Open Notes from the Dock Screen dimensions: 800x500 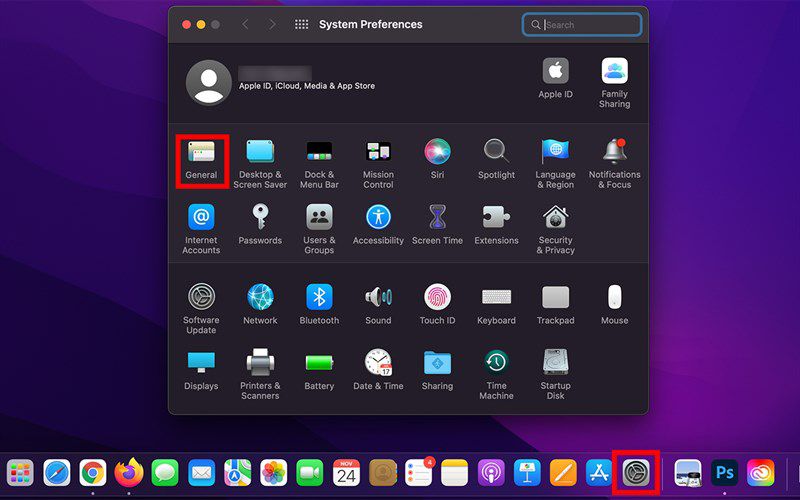coord(455,473)
